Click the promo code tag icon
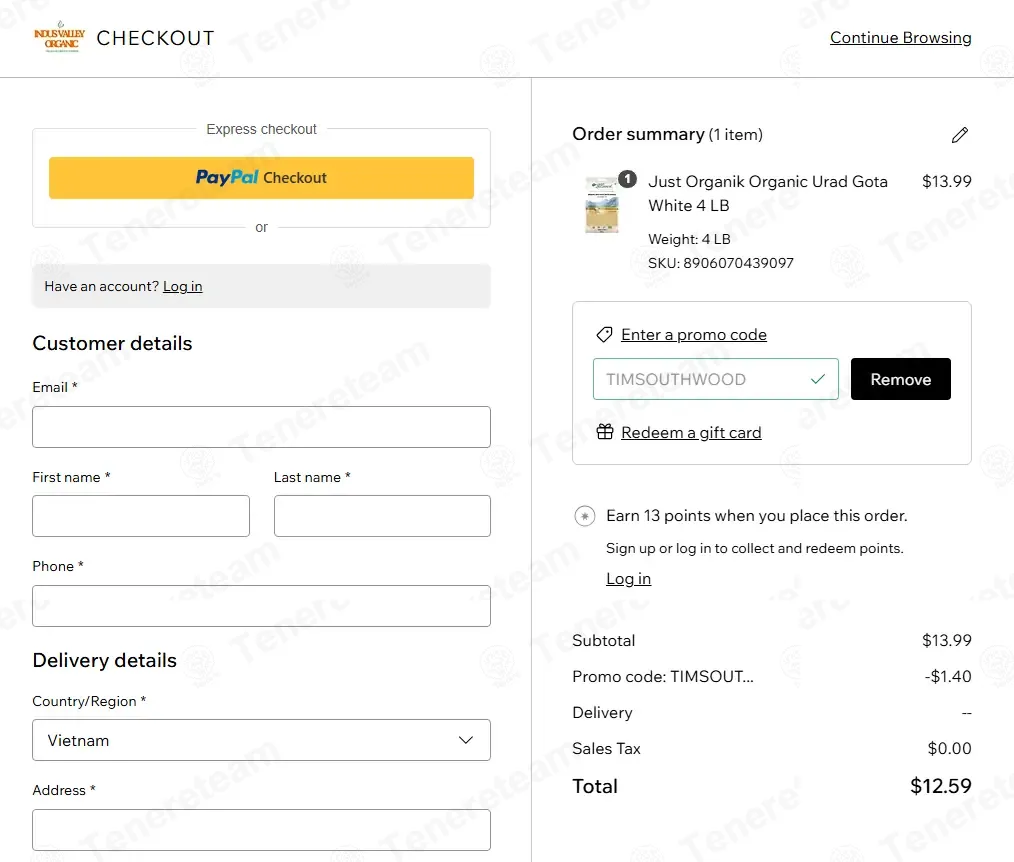Screen dimensions: 1014x862 click(604, 334)
